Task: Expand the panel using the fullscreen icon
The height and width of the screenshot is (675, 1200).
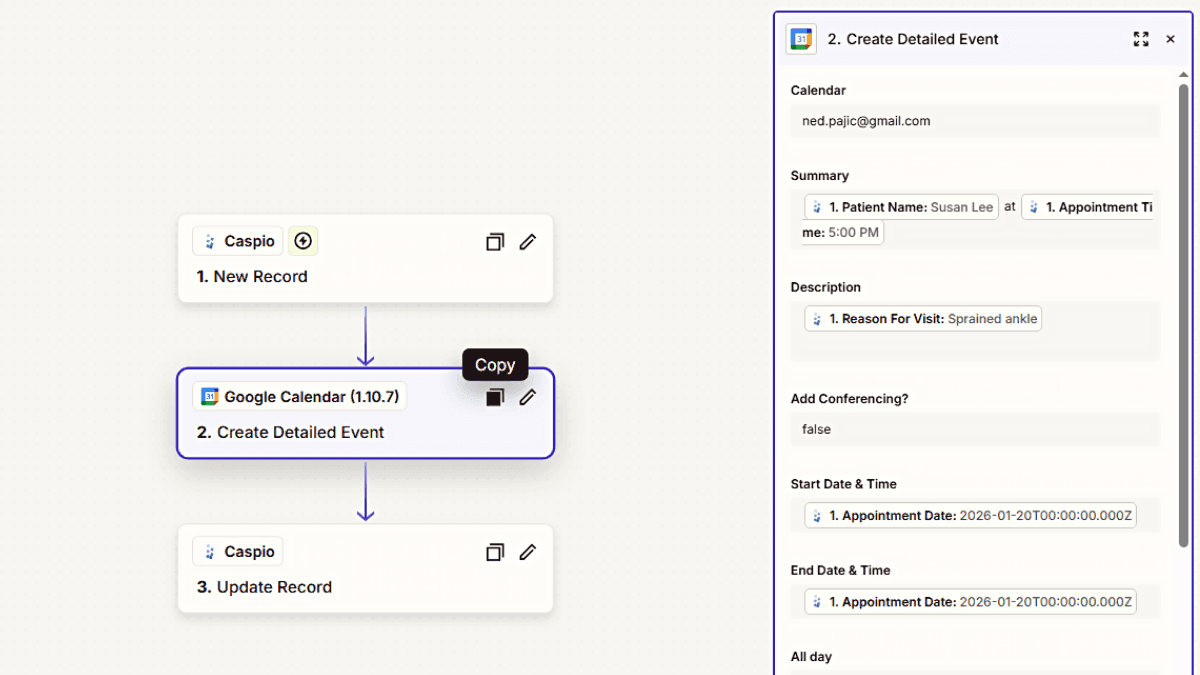Action: tap(1141, 39)
